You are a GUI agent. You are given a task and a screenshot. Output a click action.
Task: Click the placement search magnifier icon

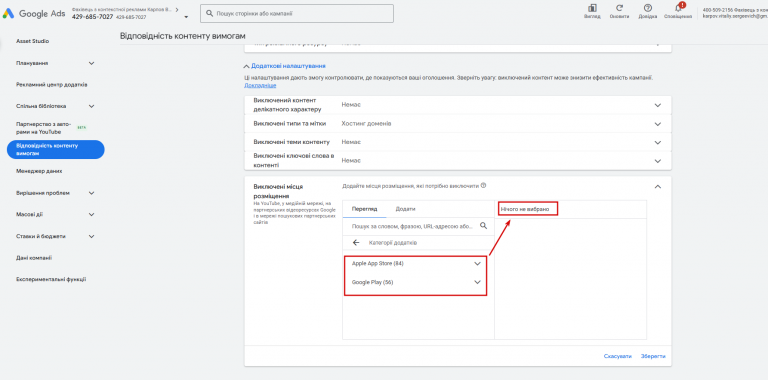tap(483, 226)
